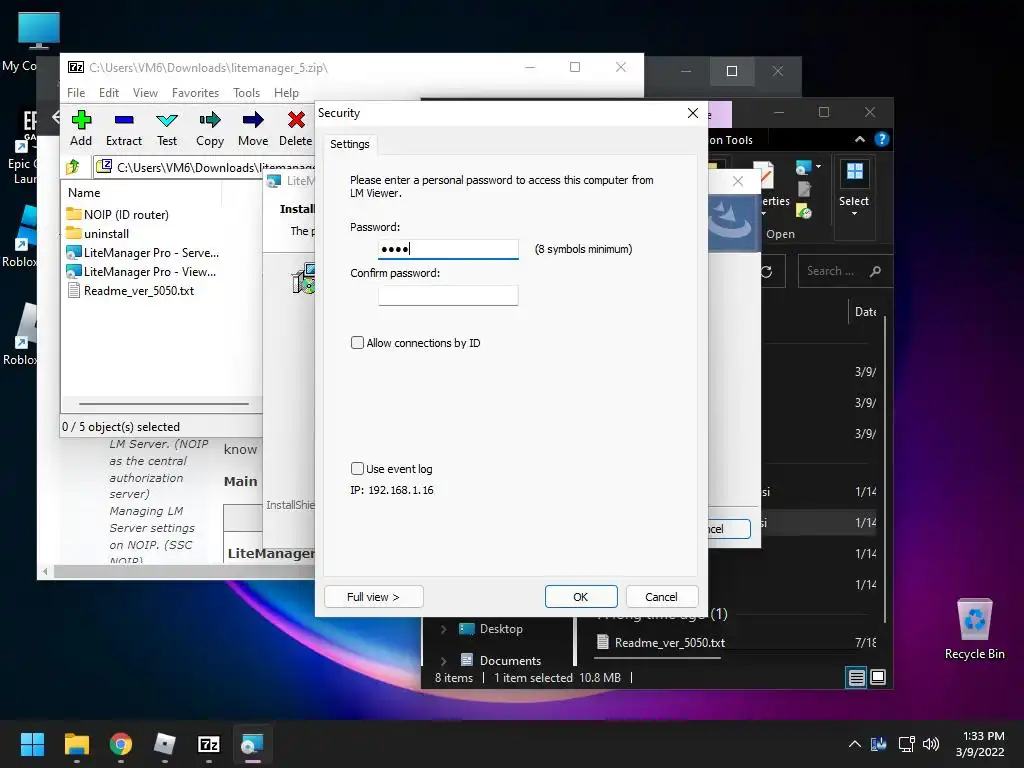
Task: Click OK in the Security dialog
Action: [x=581, y=596]
